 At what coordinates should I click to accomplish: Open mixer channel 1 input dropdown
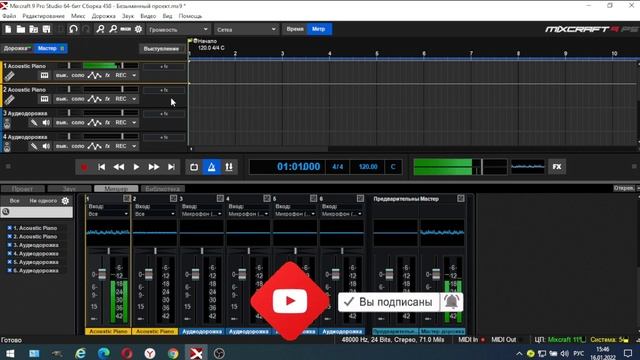(108, 214)
